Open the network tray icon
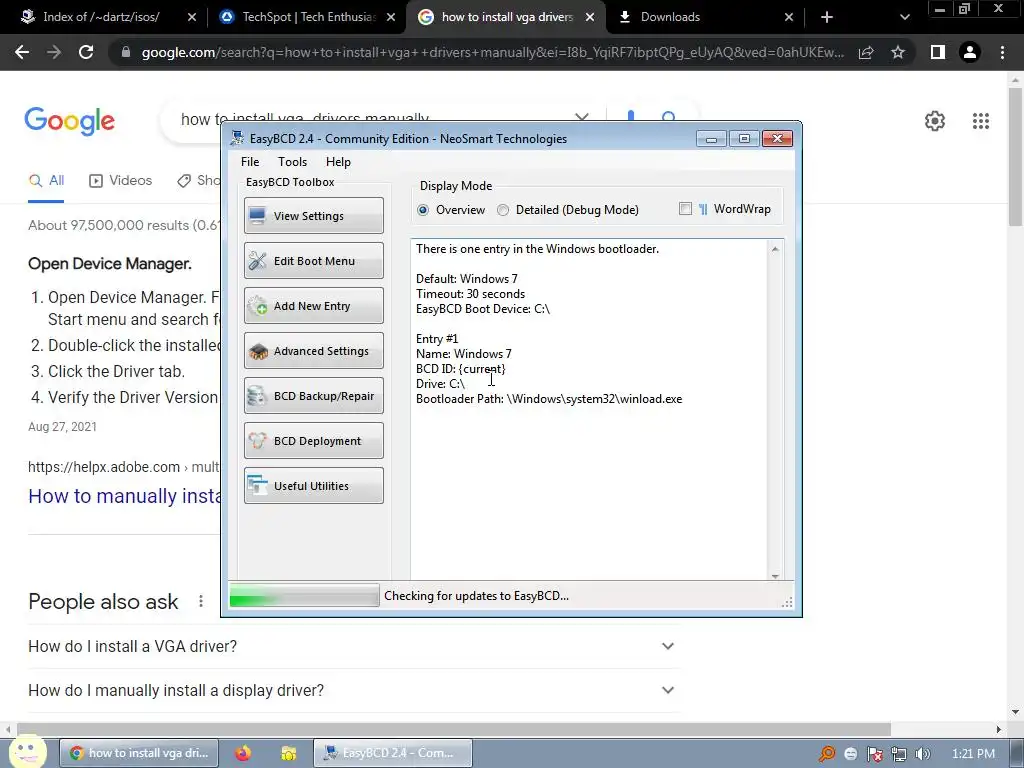The height and width of the screenshot is (768, 1024). pos(899,754)
